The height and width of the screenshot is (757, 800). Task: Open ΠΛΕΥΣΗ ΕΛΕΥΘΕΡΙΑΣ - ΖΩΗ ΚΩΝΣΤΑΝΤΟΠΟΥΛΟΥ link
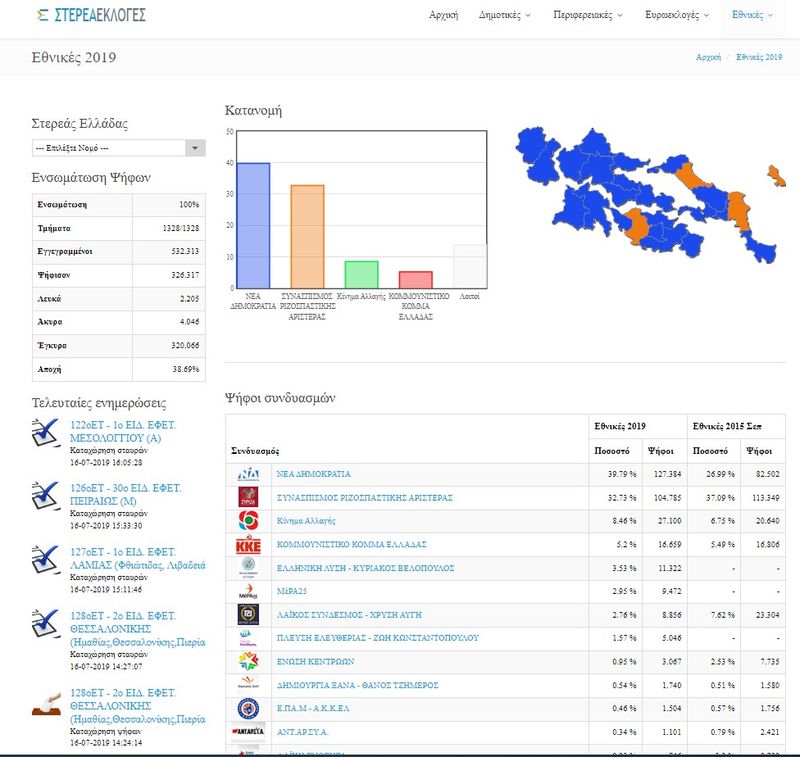(x=378, y=638)
